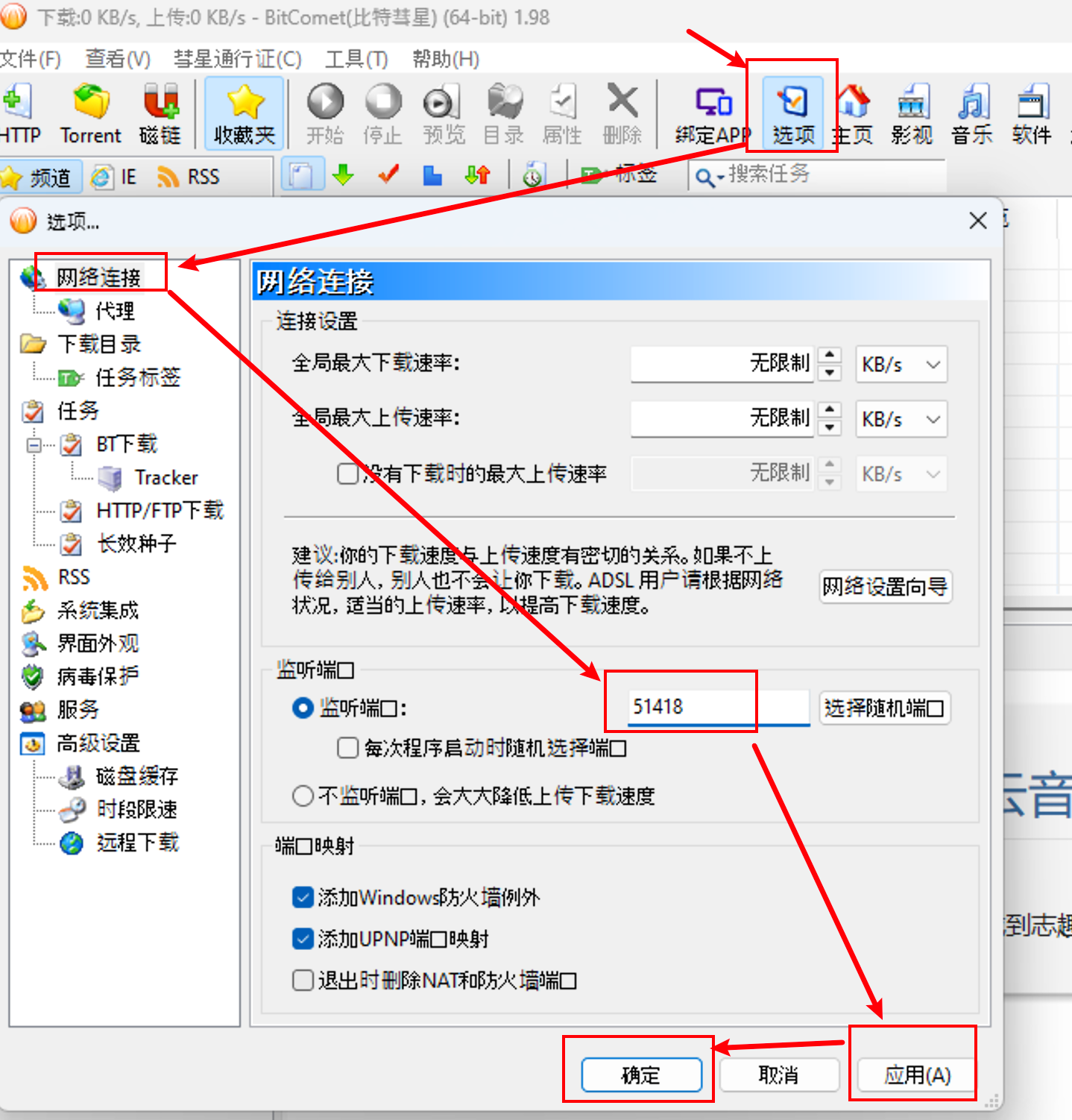This screenshot has width=1072, height=1120.
Task: Click the 停止 stop task icon
Action: (x=383, y=114)
